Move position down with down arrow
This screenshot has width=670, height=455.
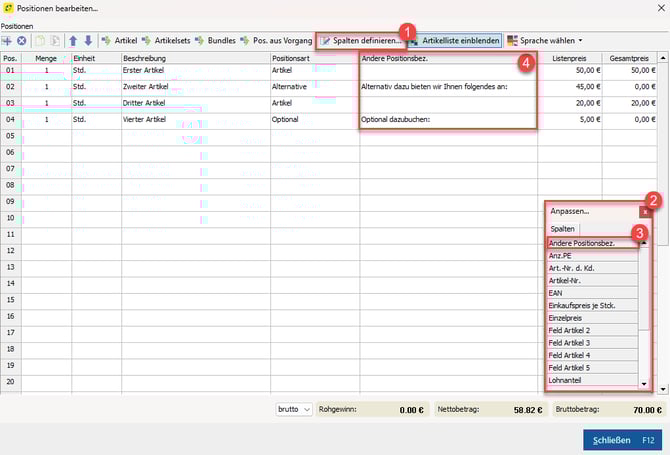click(x=88, y=41)
